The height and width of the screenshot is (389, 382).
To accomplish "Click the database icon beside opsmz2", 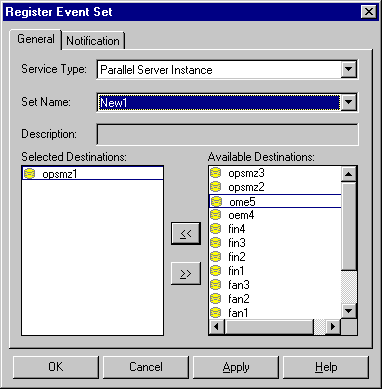I will tap(216, 187).
